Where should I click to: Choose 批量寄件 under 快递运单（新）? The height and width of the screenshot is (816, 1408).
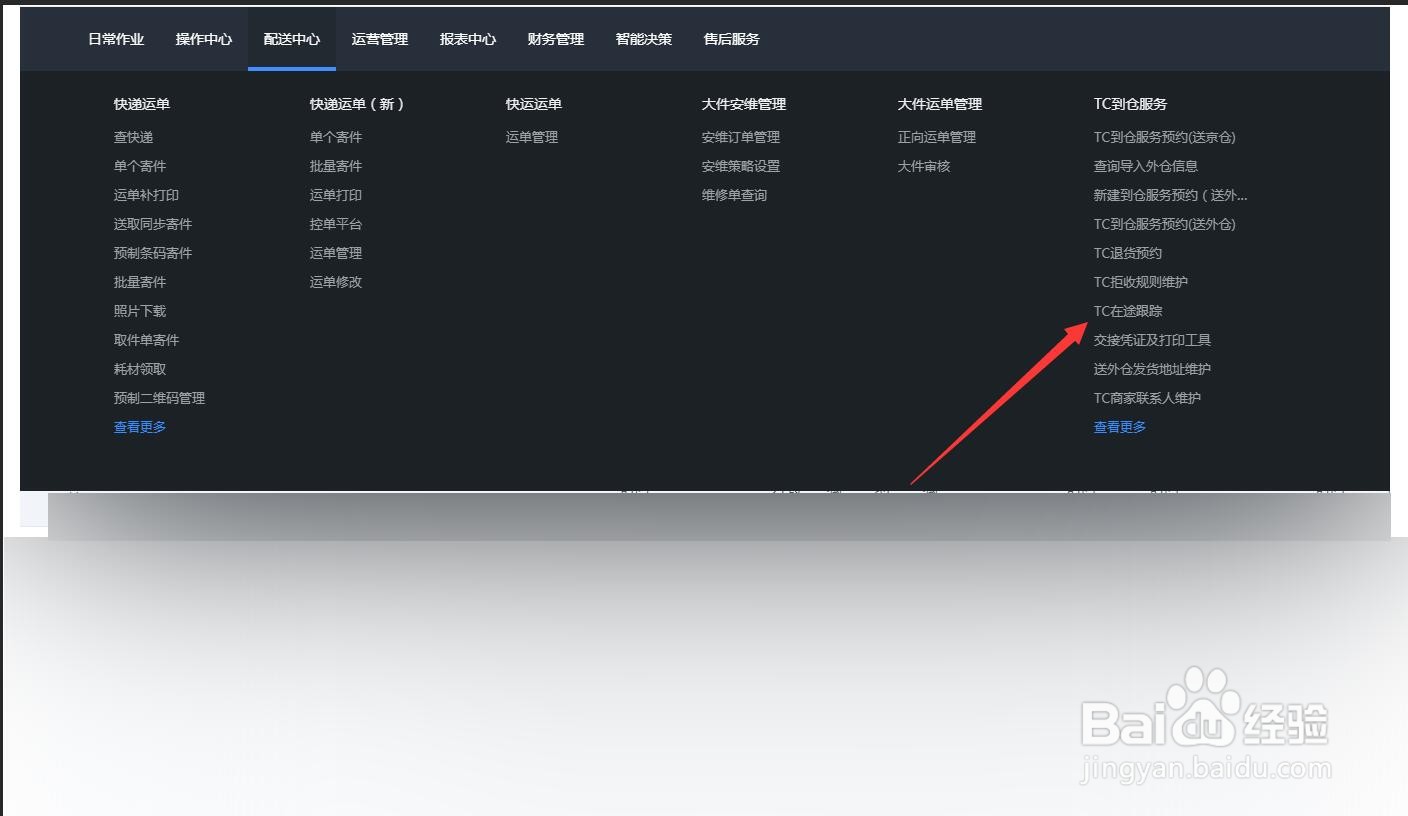click(x=336, y=166)
